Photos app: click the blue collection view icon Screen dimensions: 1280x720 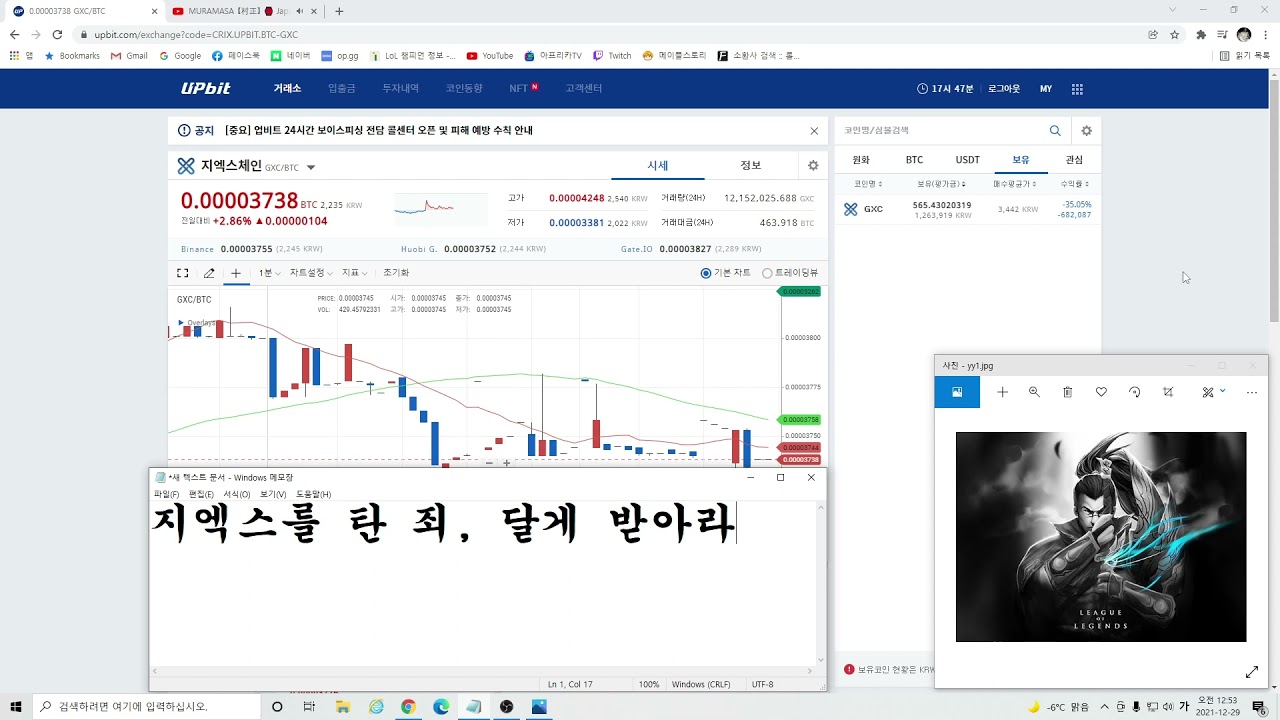click(957, 393)
